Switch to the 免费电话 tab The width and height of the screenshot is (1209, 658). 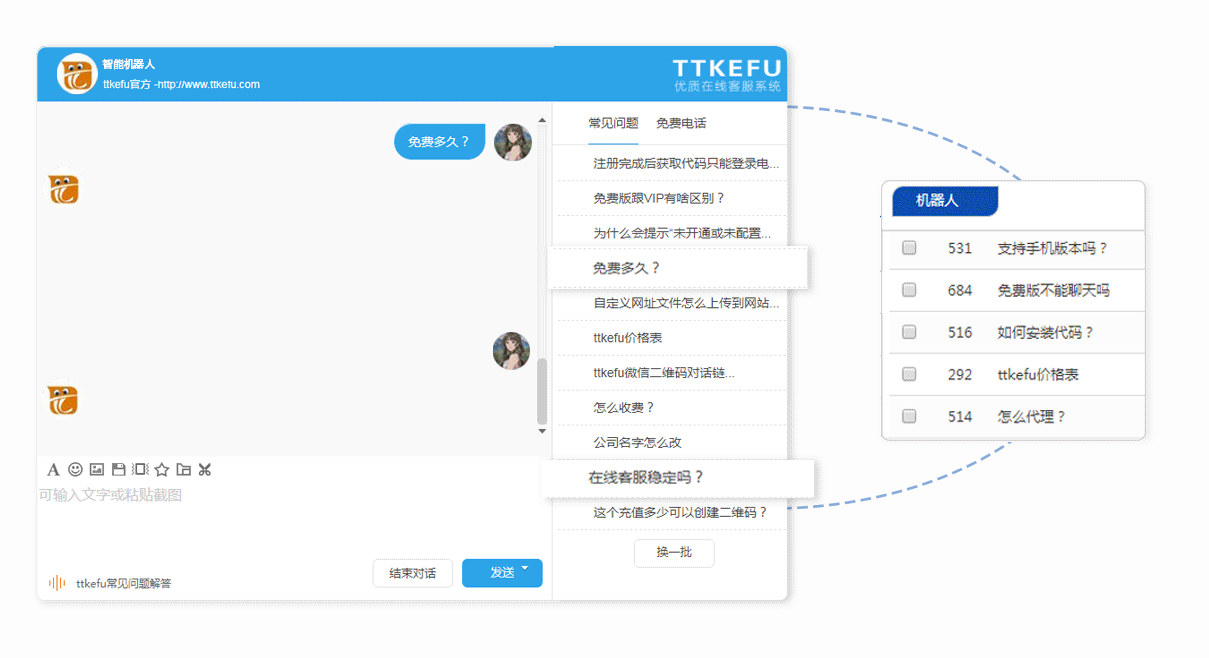(x=681, y=123)
